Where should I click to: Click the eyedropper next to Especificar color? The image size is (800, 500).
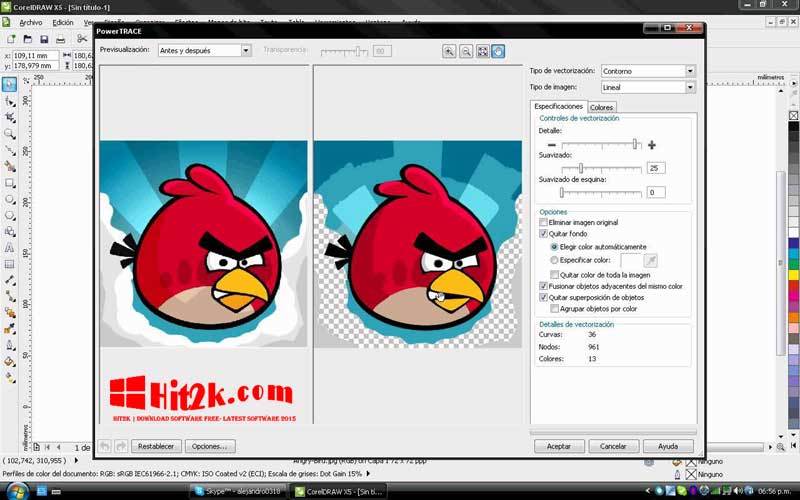point(651,261)
